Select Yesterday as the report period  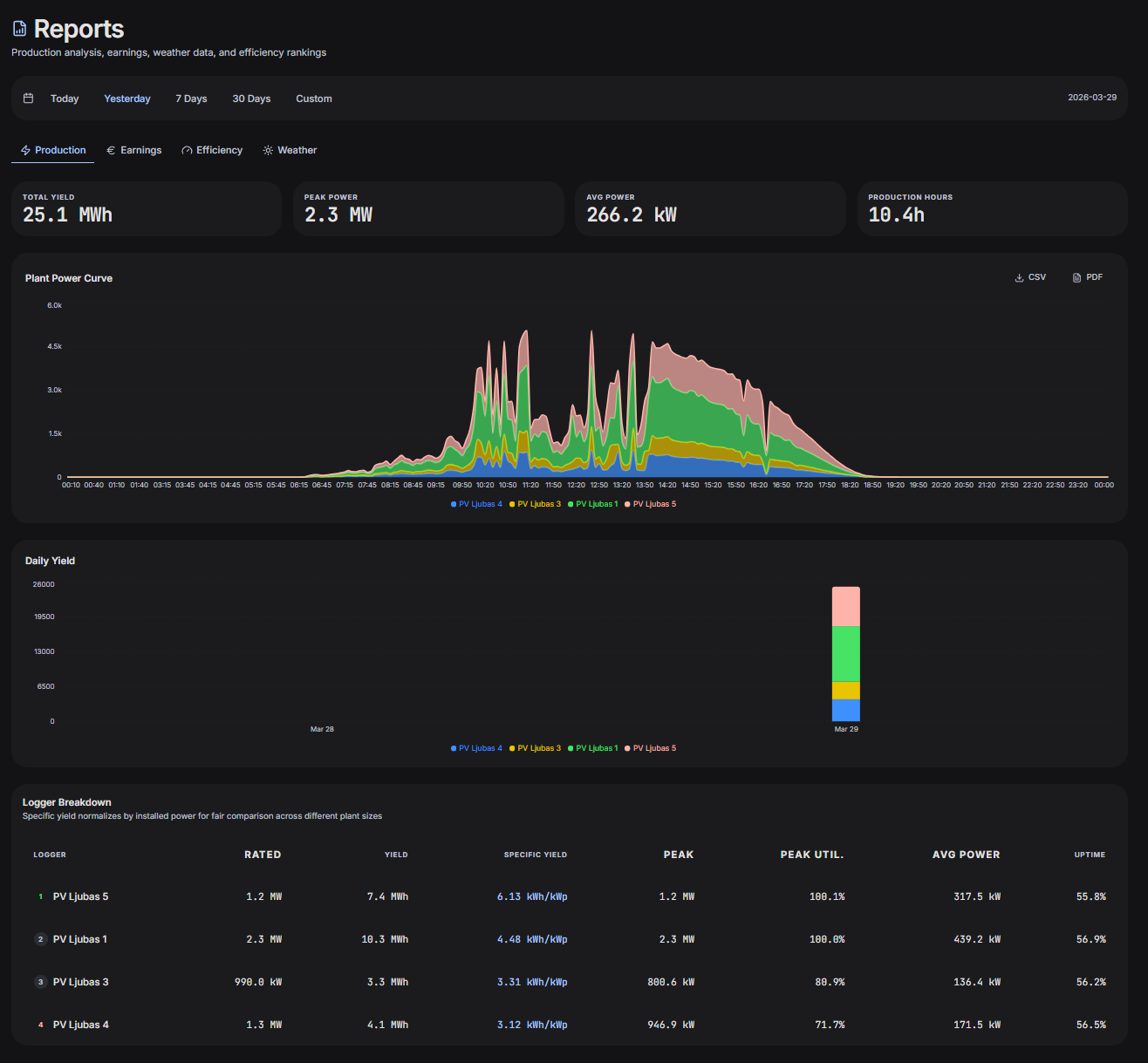126,98
